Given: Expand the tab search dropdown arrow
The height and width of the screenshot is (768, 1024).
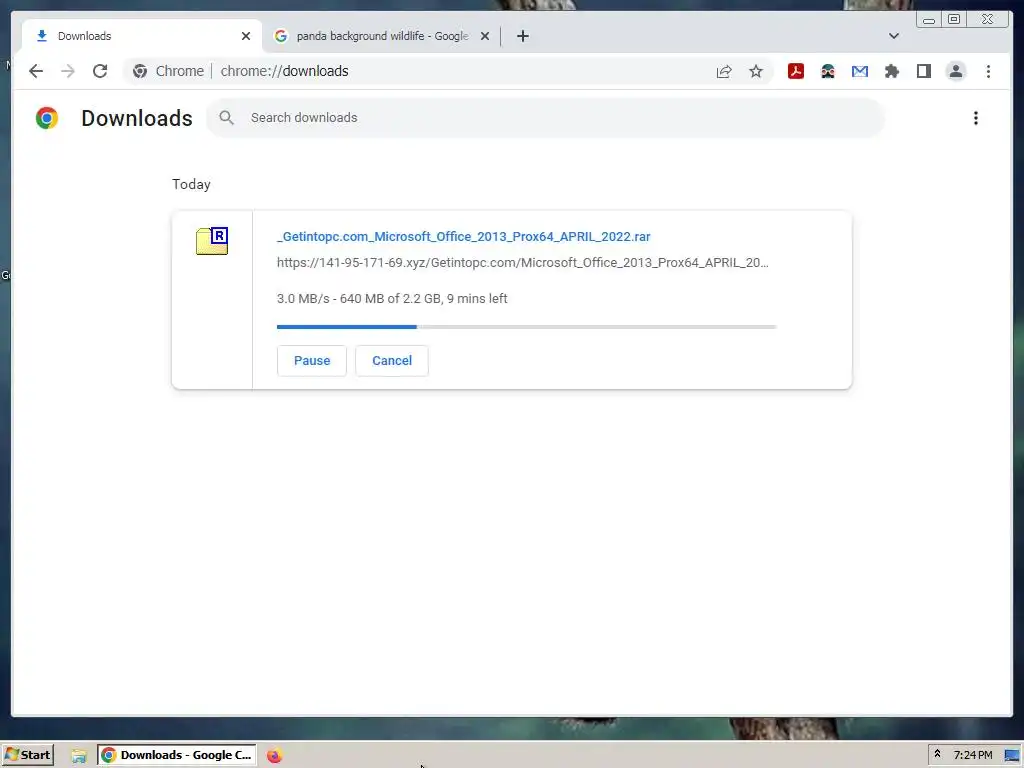Looking at the screenshot, I should [x=893, y=36].
